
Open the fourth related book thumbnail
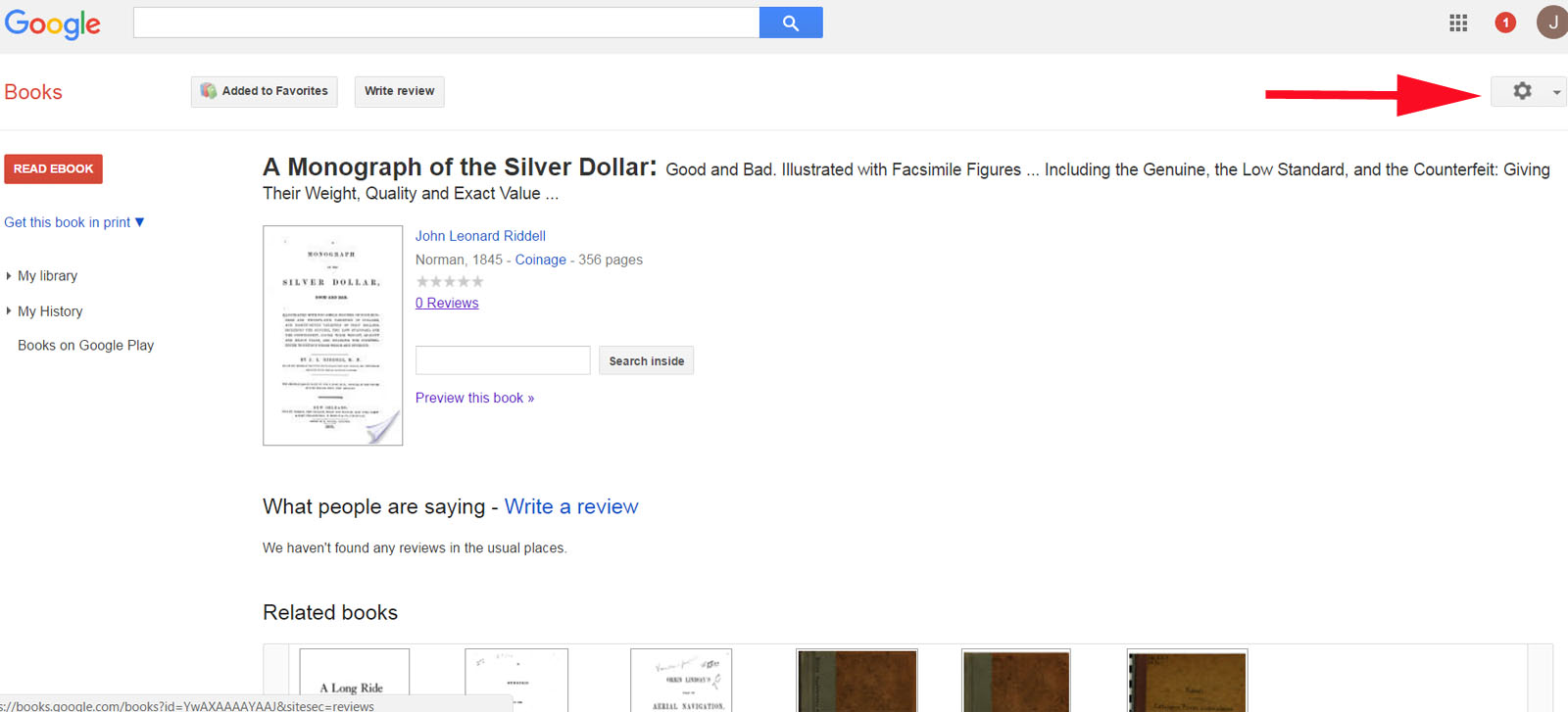857,680
